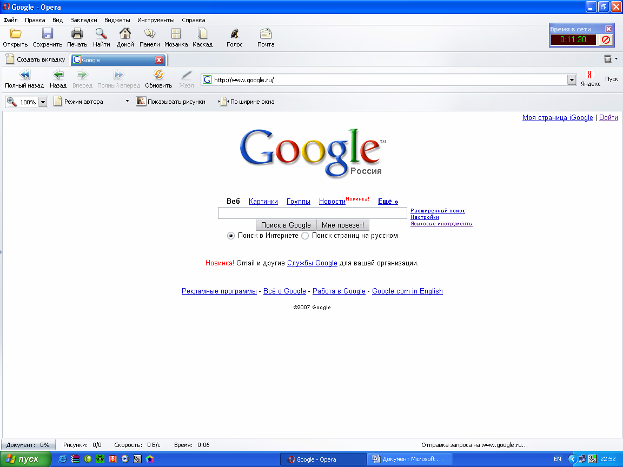Click the URL address bar field
The height and width of the screenshot is (467, 623).
pyautogui.click(x=385, y=80)
